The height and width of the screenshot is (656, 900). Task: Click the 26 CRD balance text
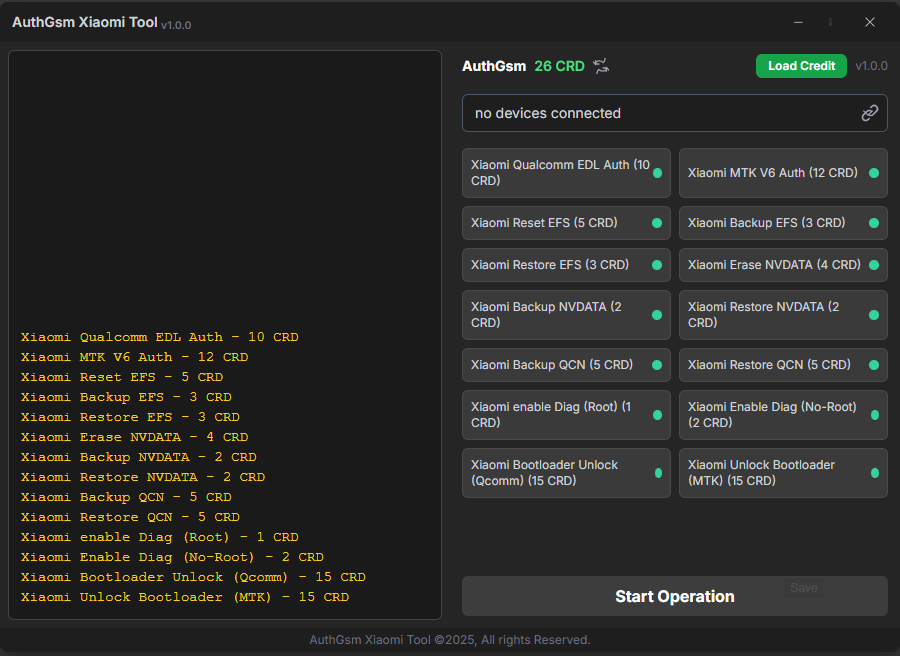[x=559, y=66]
